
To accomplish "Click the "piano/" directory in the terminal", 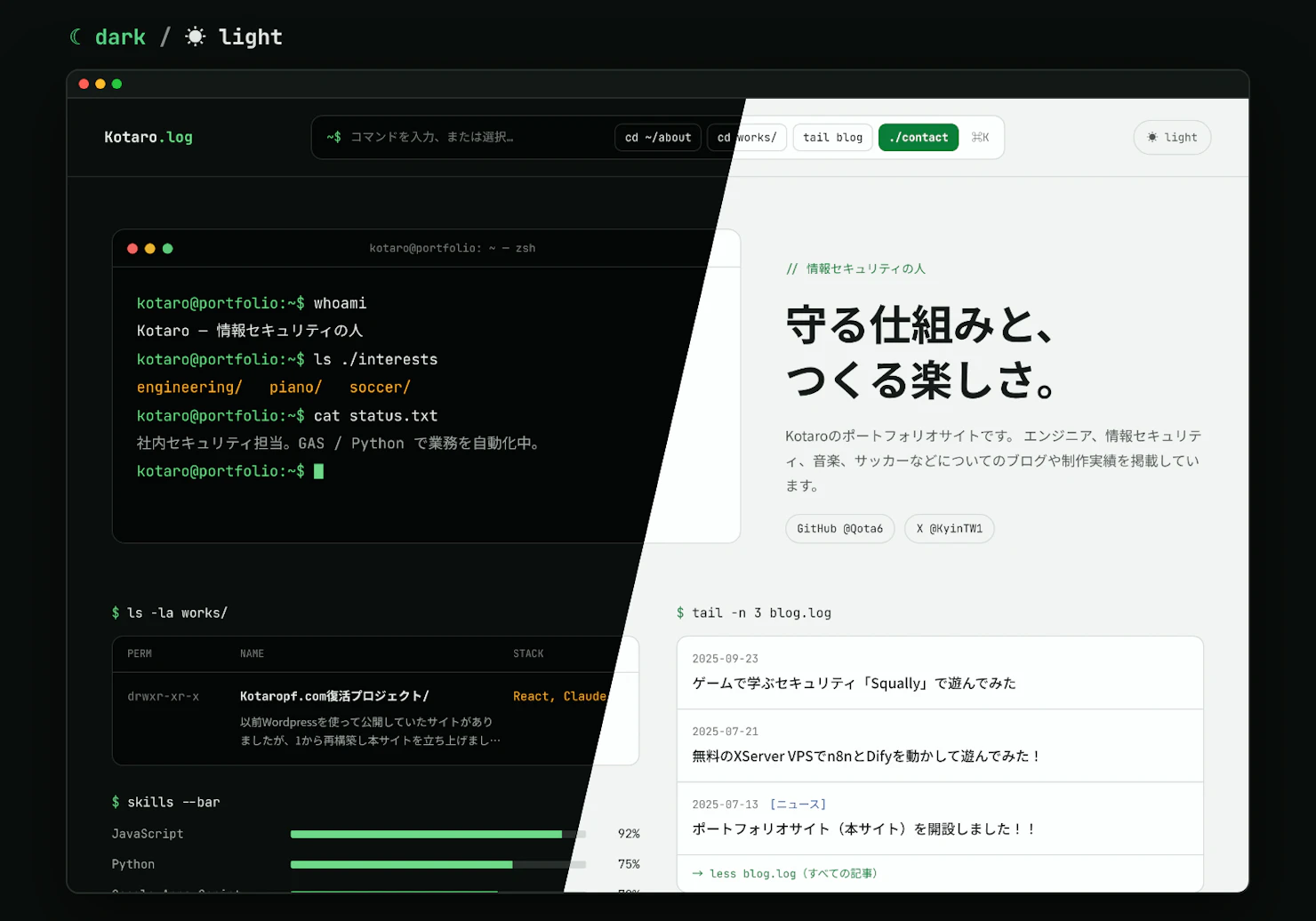I will (x=296, y=388).
